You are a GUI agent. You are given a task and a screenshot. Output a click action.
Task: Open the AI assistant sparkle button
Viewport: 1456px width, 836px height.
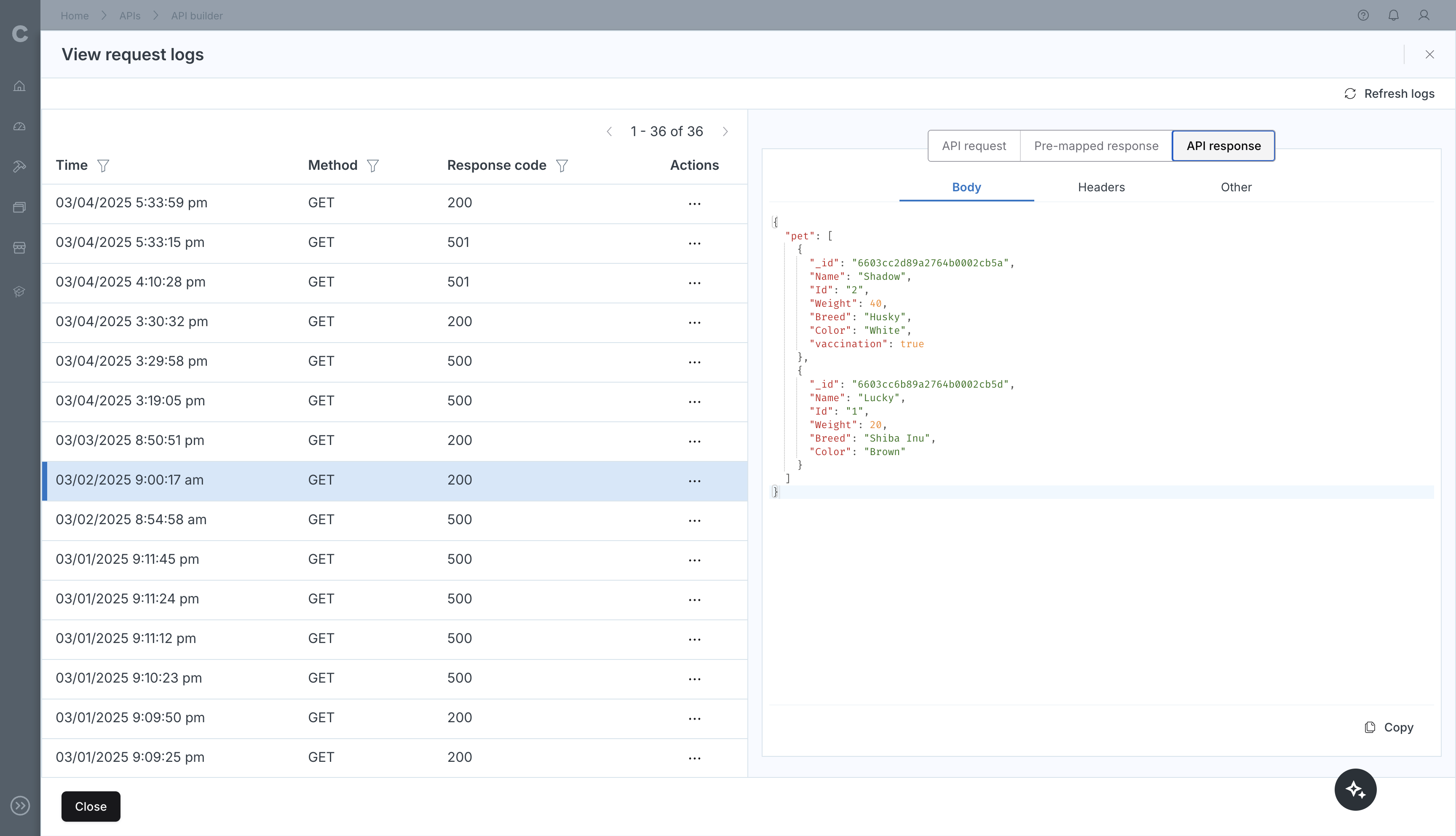(1356, 790)
